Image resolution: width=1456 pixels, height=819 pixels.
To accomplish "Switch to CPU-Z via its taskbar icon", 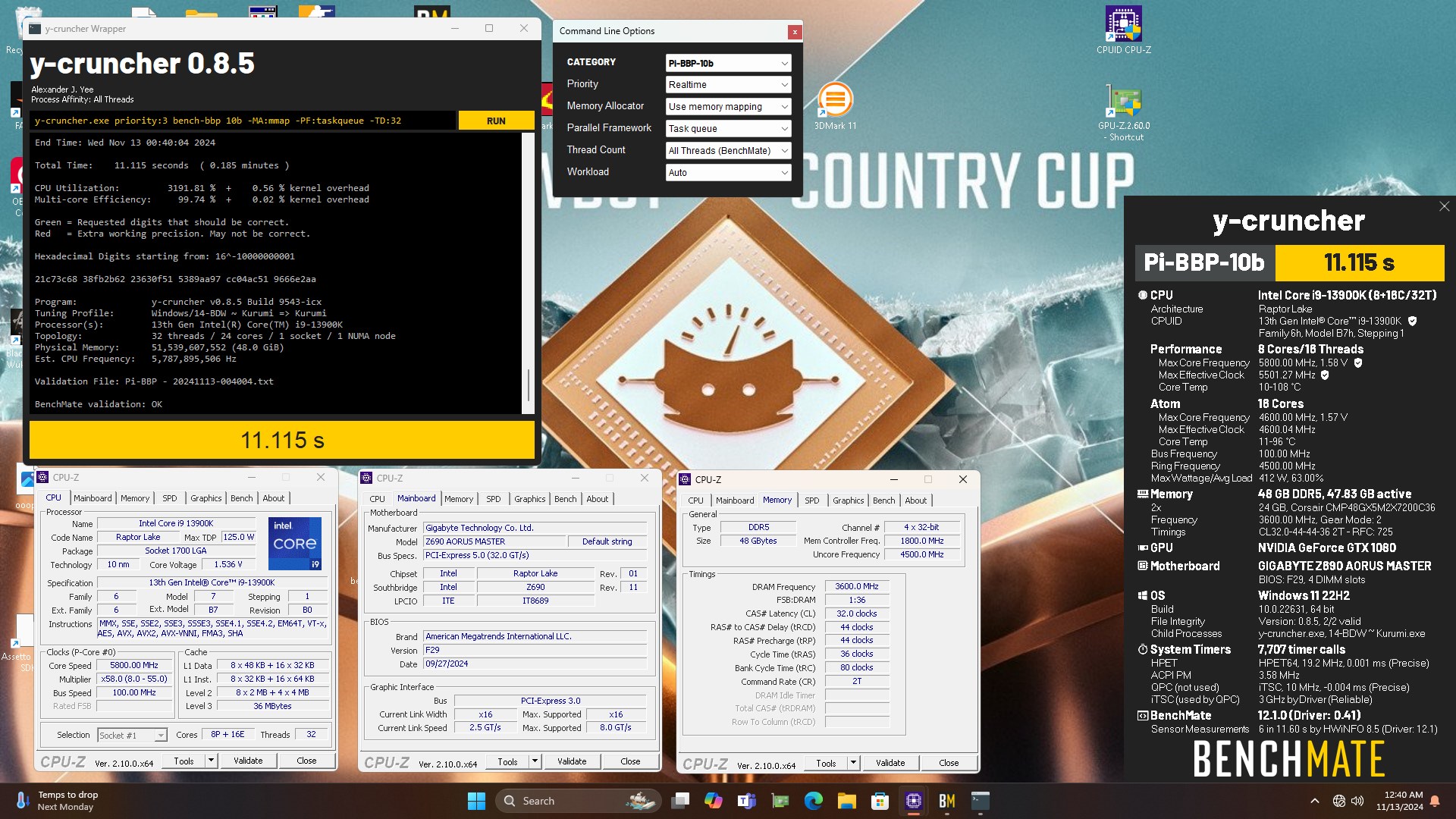I will pos(914,801).
